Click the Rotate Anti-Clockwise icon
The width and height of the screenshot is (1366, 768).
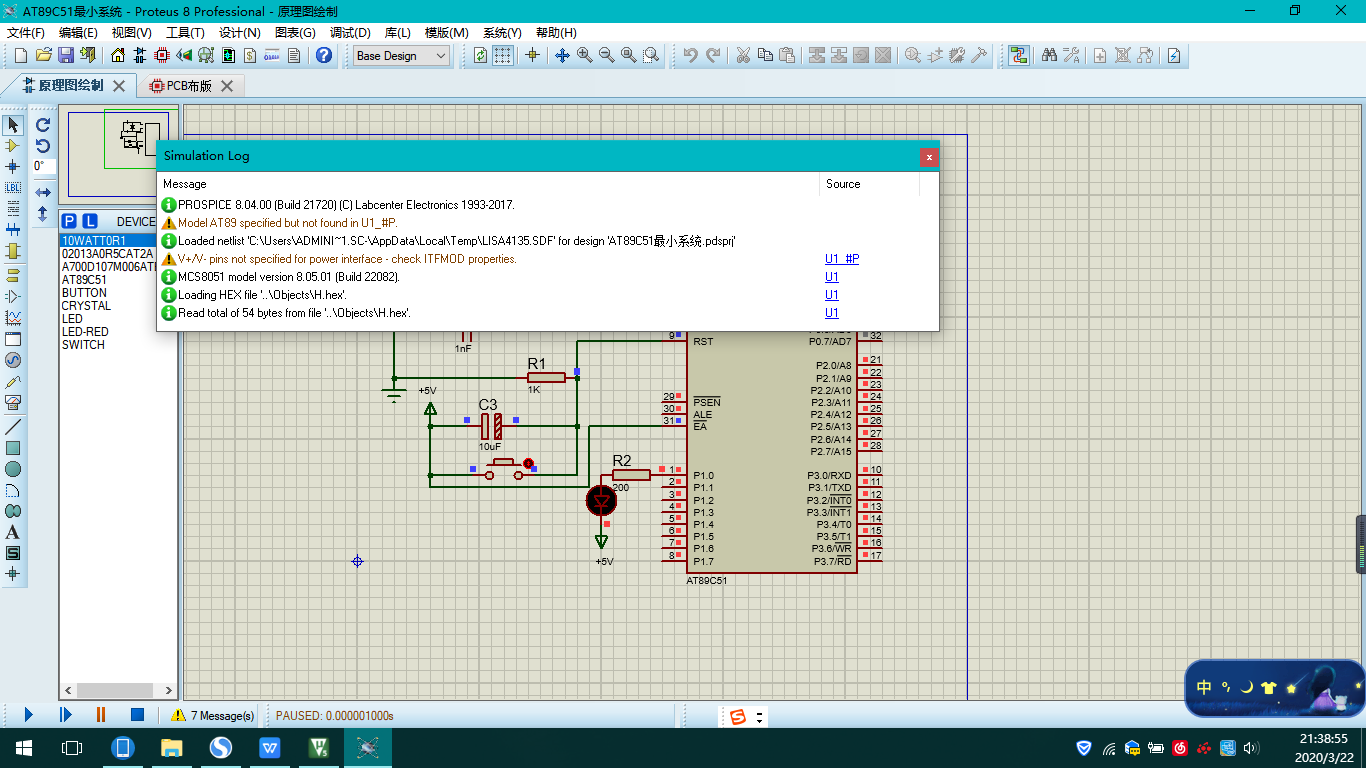pos(43,146)
